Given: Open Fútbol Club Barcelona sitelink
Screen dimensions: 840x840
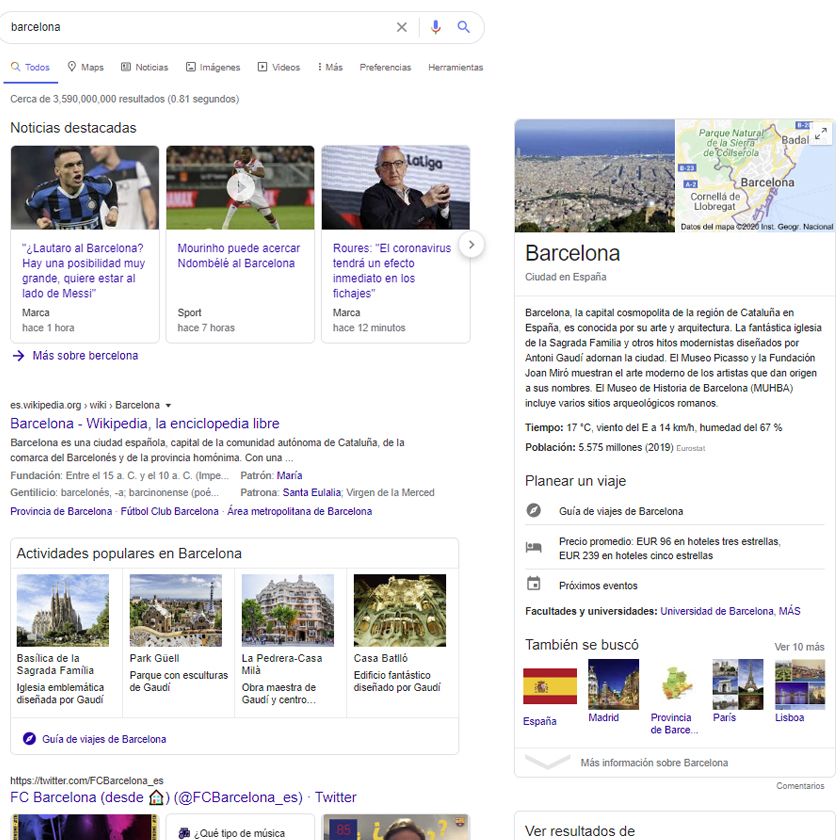Looking at the screenshot, I should click(169, 511).
